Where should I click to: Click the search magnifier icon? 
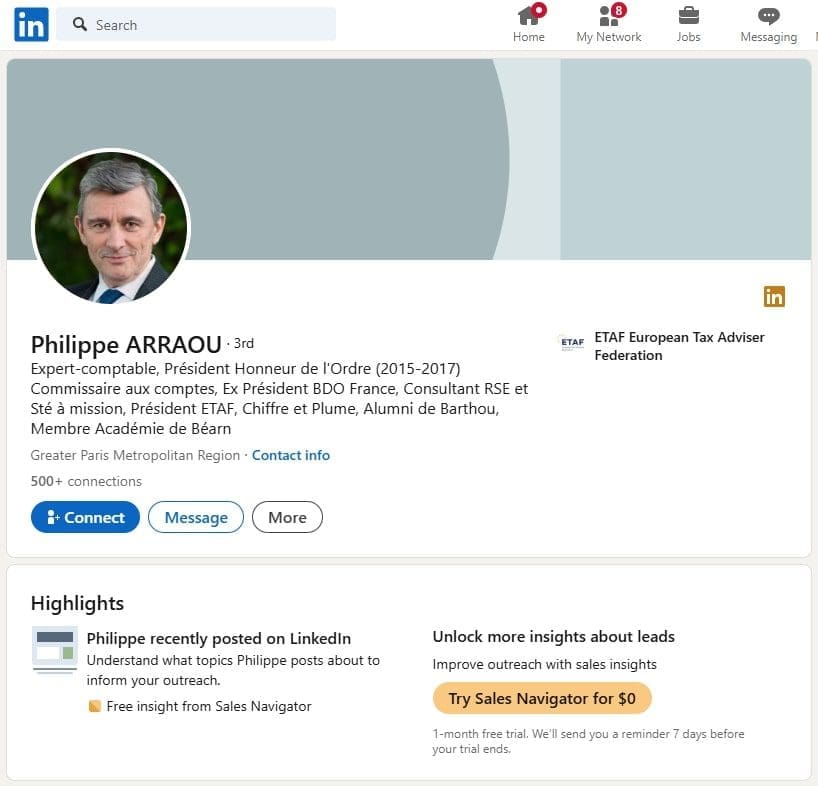[79, 23]
